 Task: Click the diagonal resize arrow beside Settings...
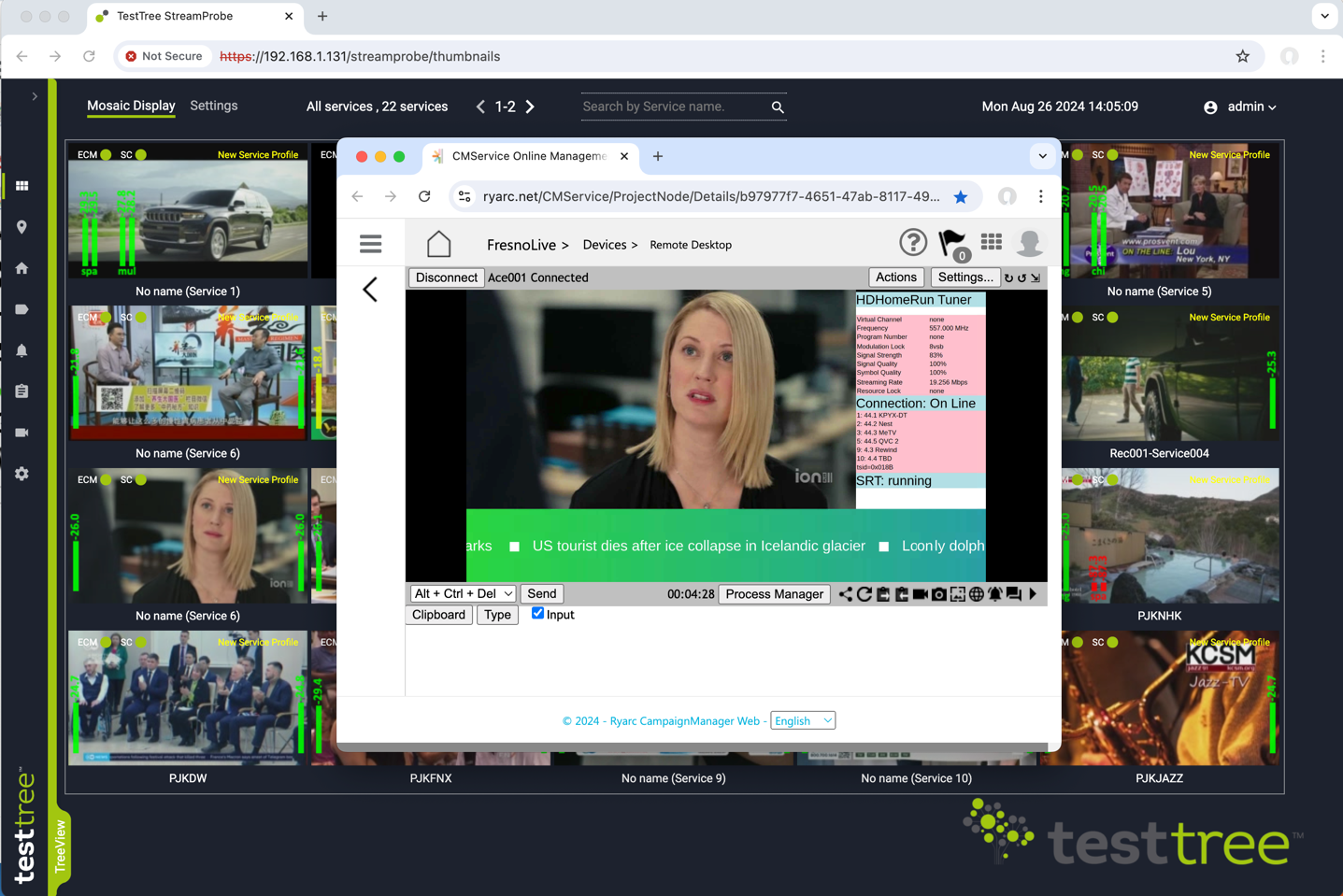pyautogui.click(x=1036, y=277)
